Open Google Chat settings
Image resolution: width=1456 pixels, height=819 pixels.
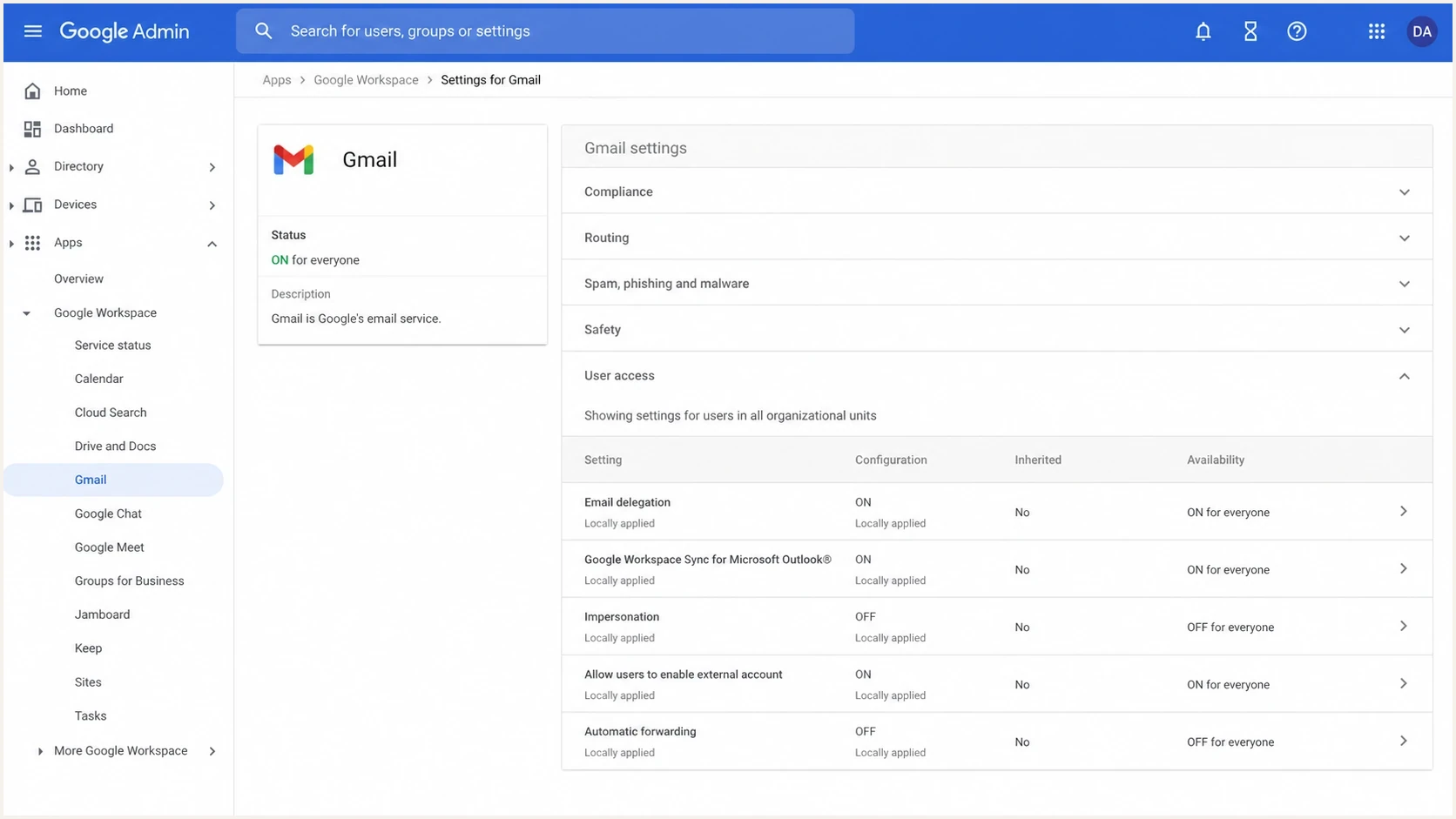point(108,514)
